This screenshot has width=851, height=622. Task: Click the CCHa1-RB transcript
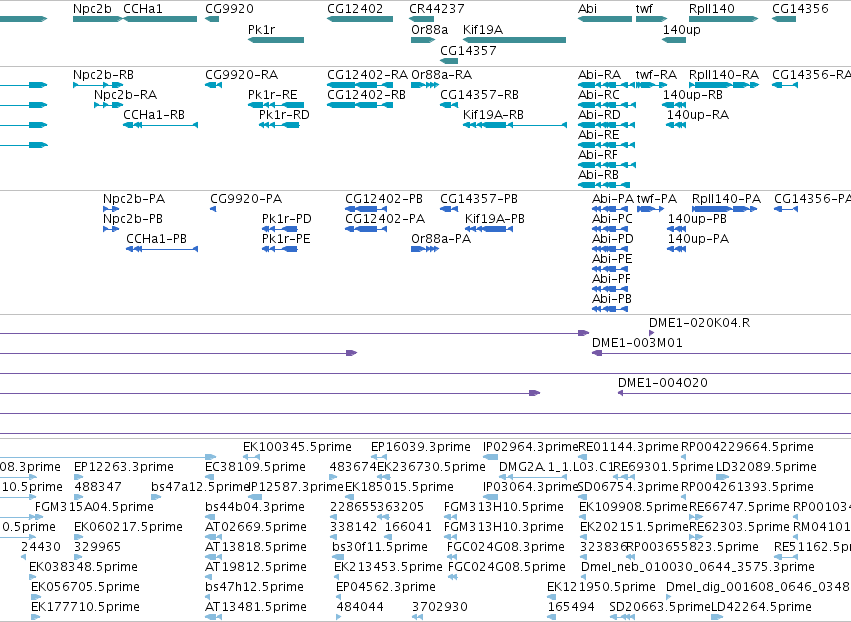pos(161,125)
